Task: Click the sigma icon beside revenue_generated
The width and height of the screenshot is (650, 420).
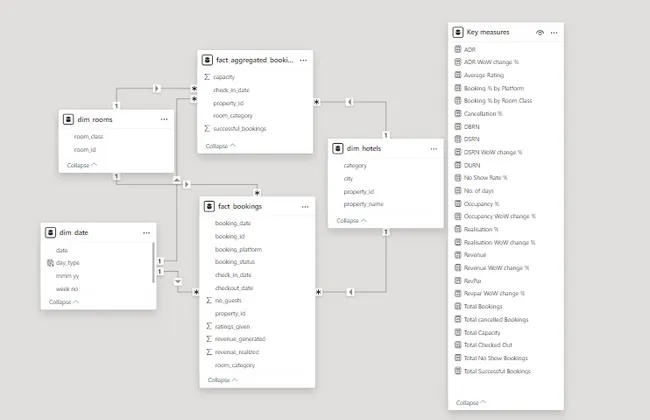Action: coord(207,339)
